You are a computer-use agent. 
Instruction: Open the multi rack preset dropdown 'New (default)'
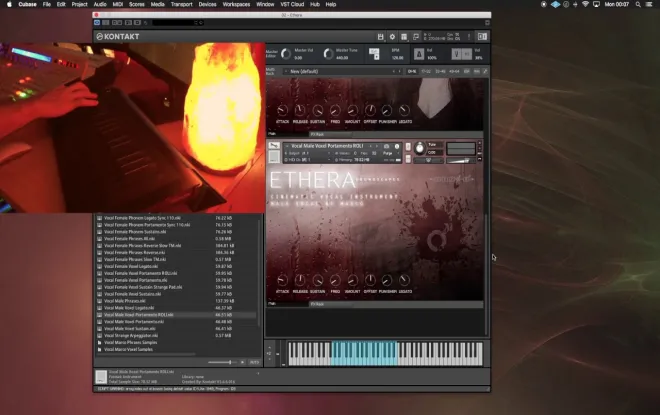341,72
